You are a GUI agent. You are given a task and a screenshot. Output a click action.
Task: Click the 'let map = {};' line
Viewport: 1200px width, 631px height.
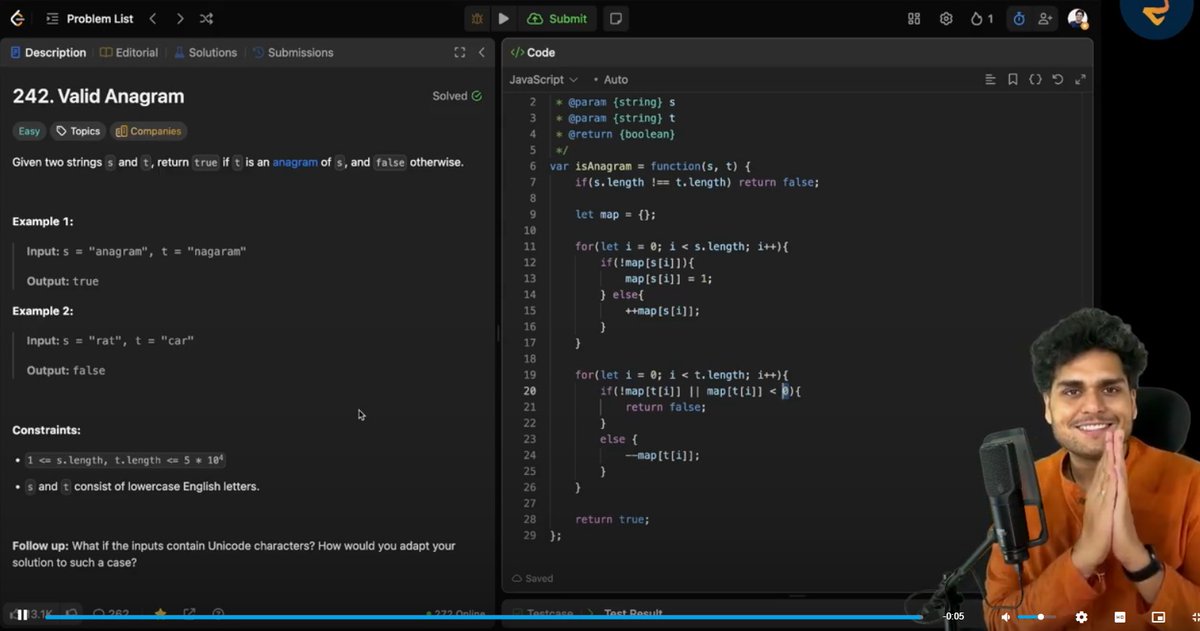[x=615, y=214]
